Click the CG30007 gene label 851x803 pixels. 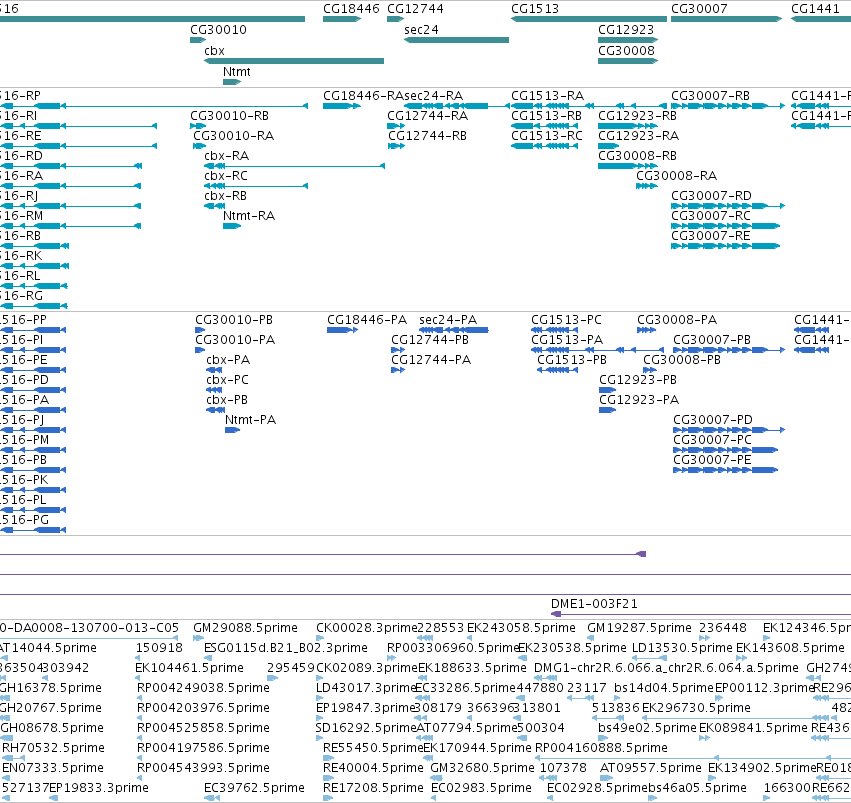[x=699, y=9]
